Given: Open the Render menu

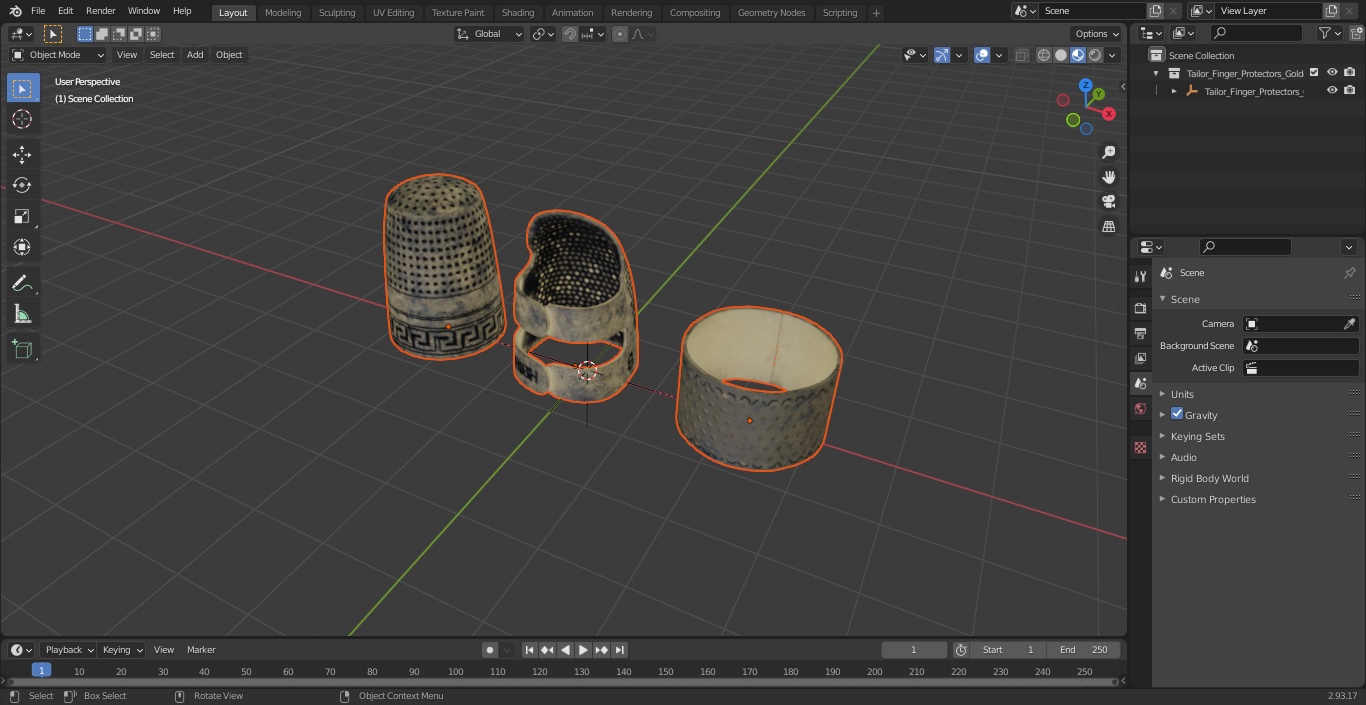Looking at the screenshot, I should [100, 11].
